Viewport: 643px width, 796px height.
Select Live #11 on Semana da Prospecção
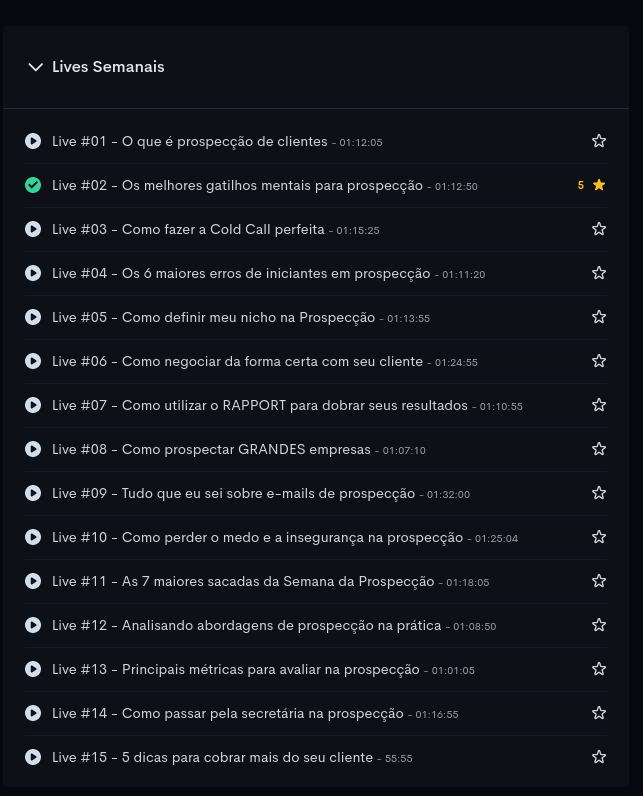[x=243, y=581]
